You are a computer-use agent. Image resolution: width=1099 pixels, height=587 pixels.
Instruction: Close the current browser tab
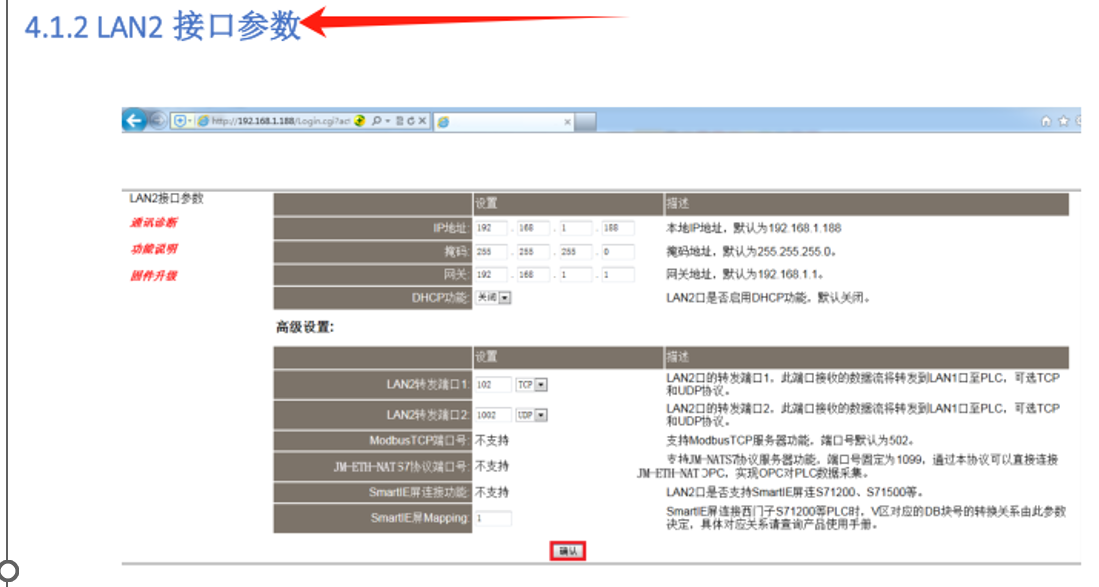coord(568,122)
